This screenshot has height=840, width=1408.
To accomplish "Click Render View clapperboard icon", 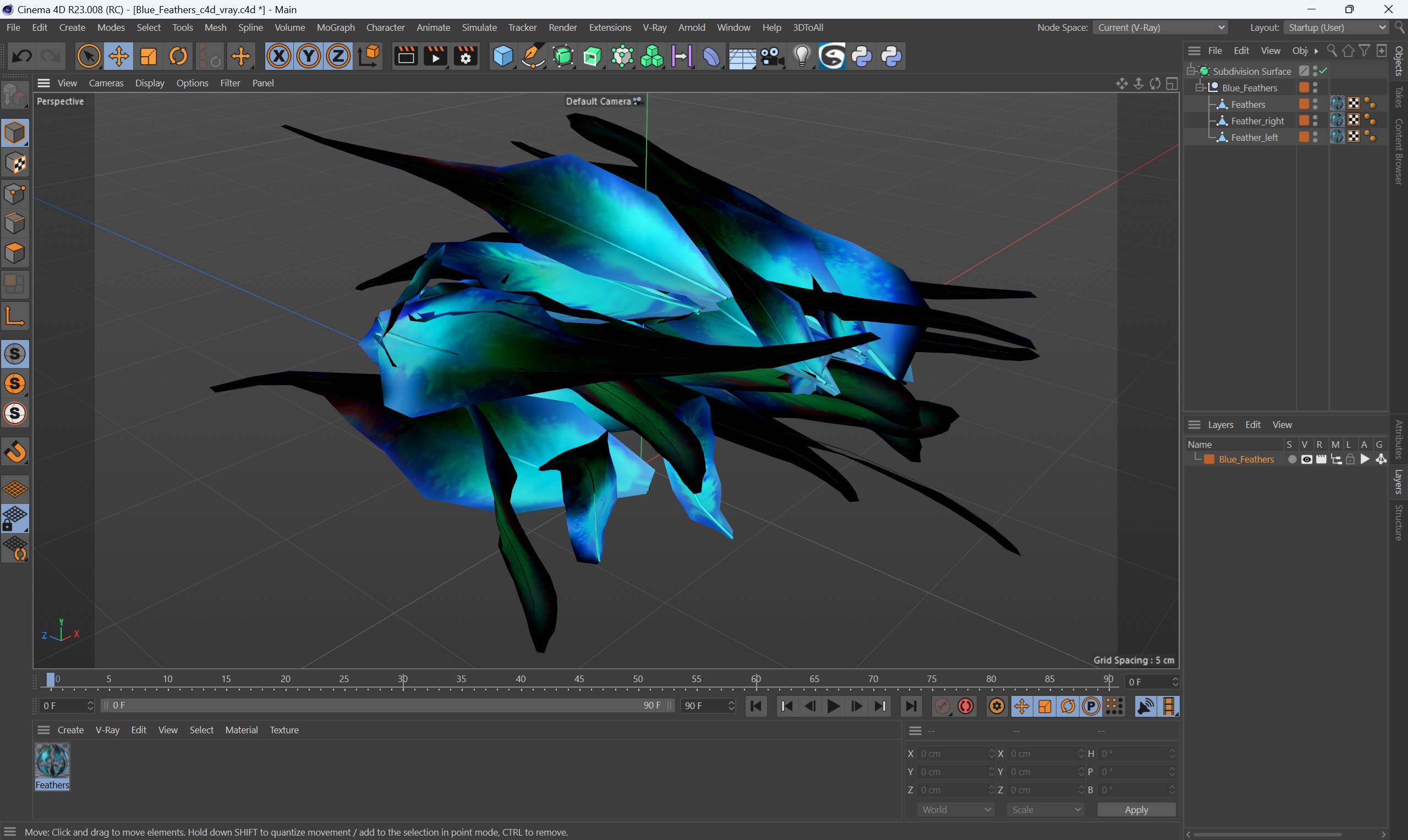I will [x=406, y=56].
